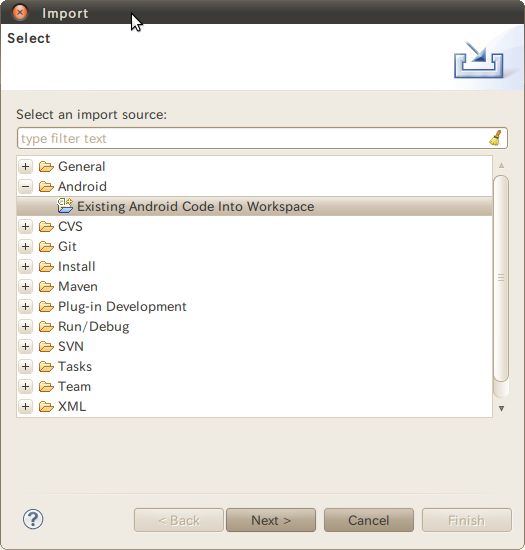
Task: Expand the XML category
Action: click(25, 406)
